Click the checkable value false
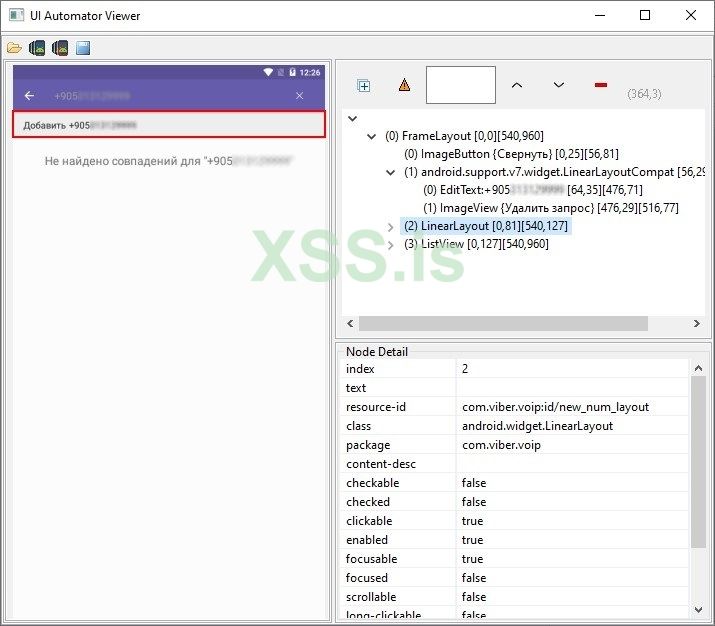The height and width of the screenshot is (626, 715). 474,483
